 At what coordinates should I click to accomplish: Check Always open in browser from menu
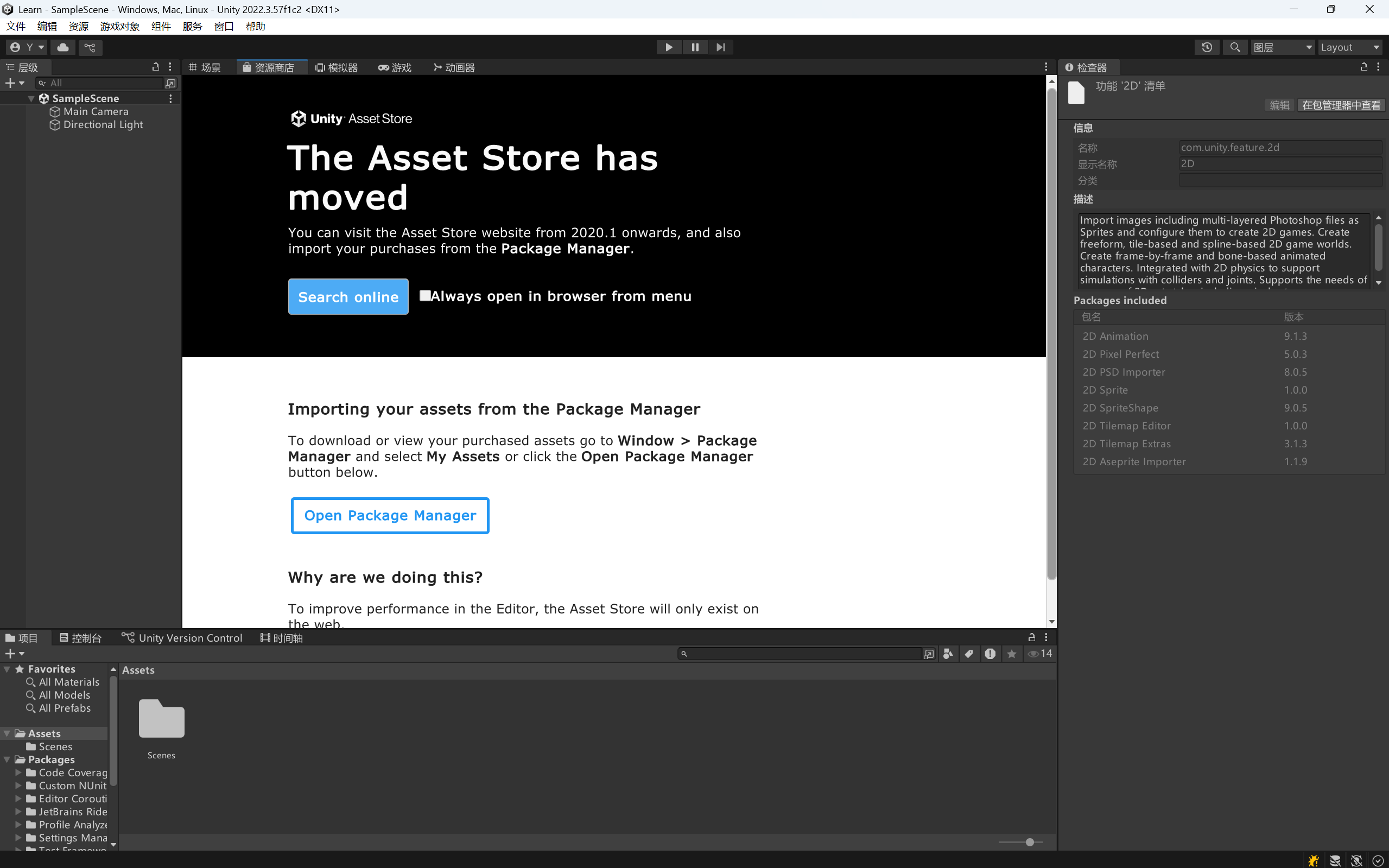click(x=425, y=296)
